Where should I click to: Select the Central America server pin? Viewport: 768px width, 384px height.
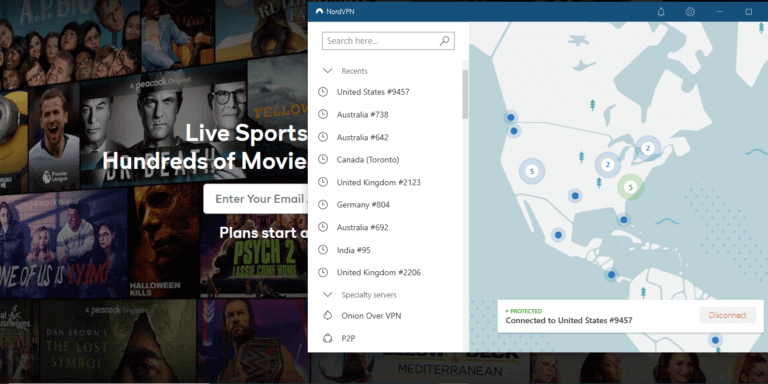pos(611,275)
